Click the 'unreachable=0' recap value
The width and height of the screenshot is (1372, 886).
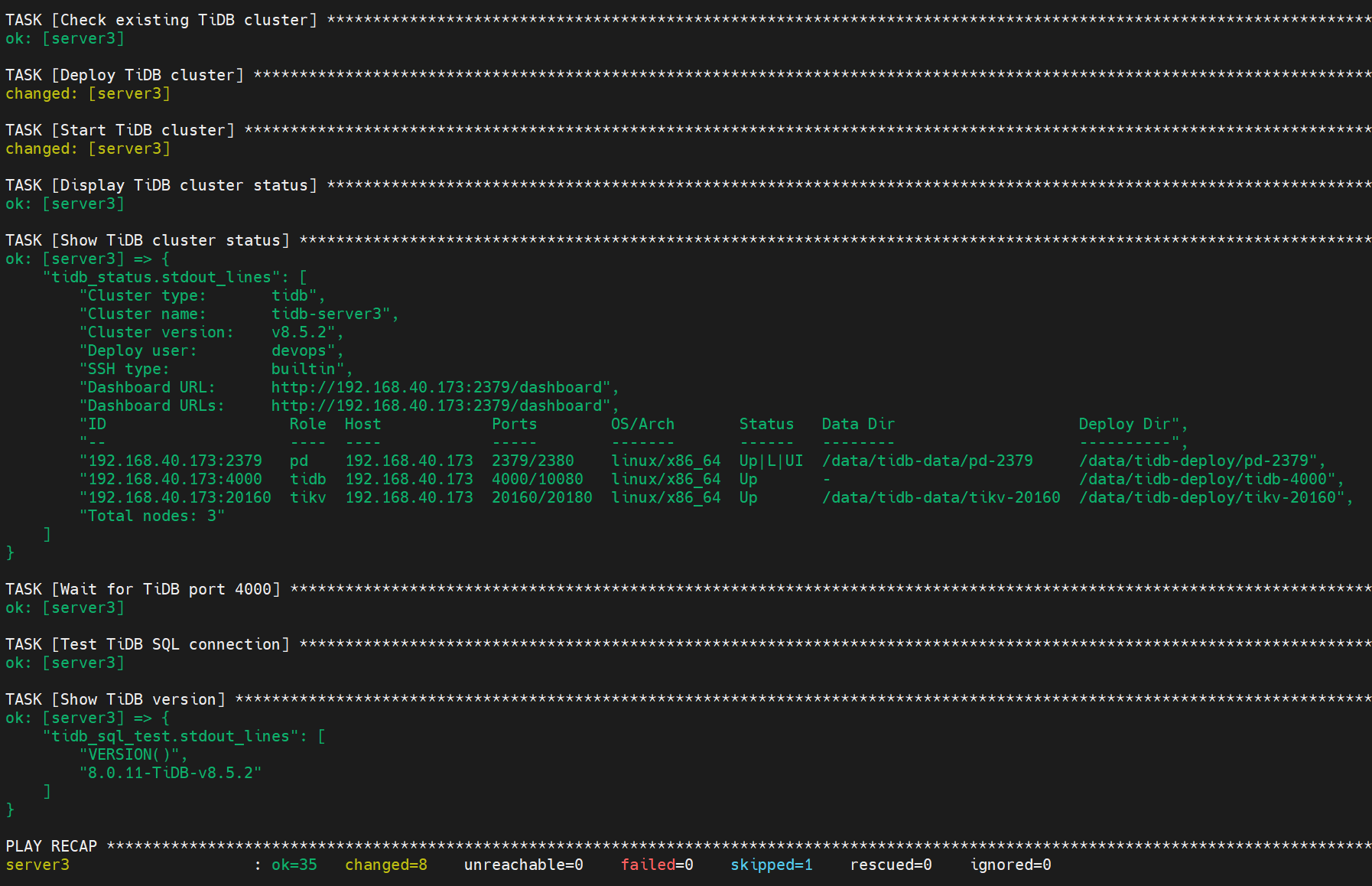coord(524,865)
